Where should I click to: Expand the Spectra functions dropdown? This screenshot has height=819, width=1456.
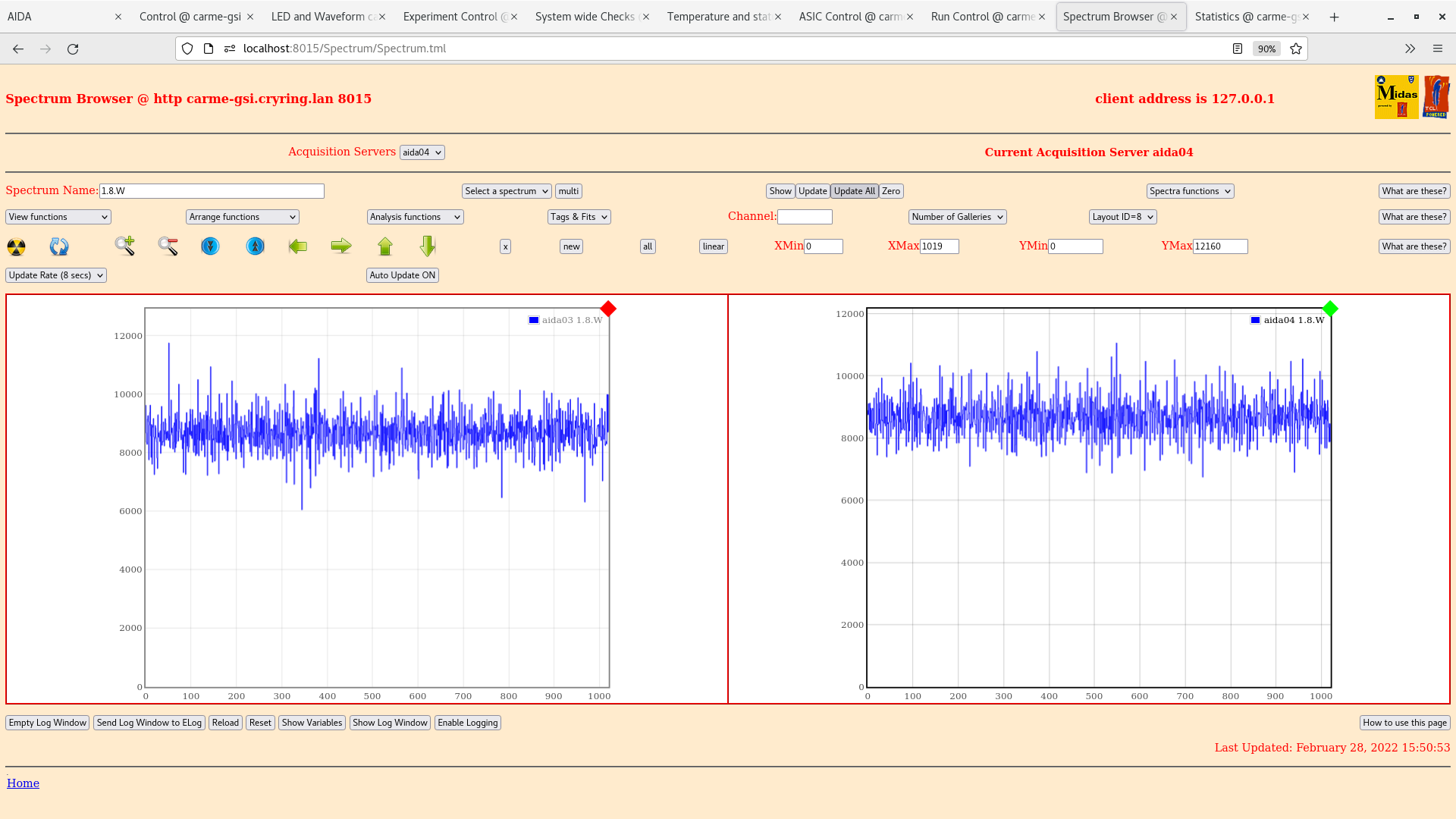pos(1191,191)
